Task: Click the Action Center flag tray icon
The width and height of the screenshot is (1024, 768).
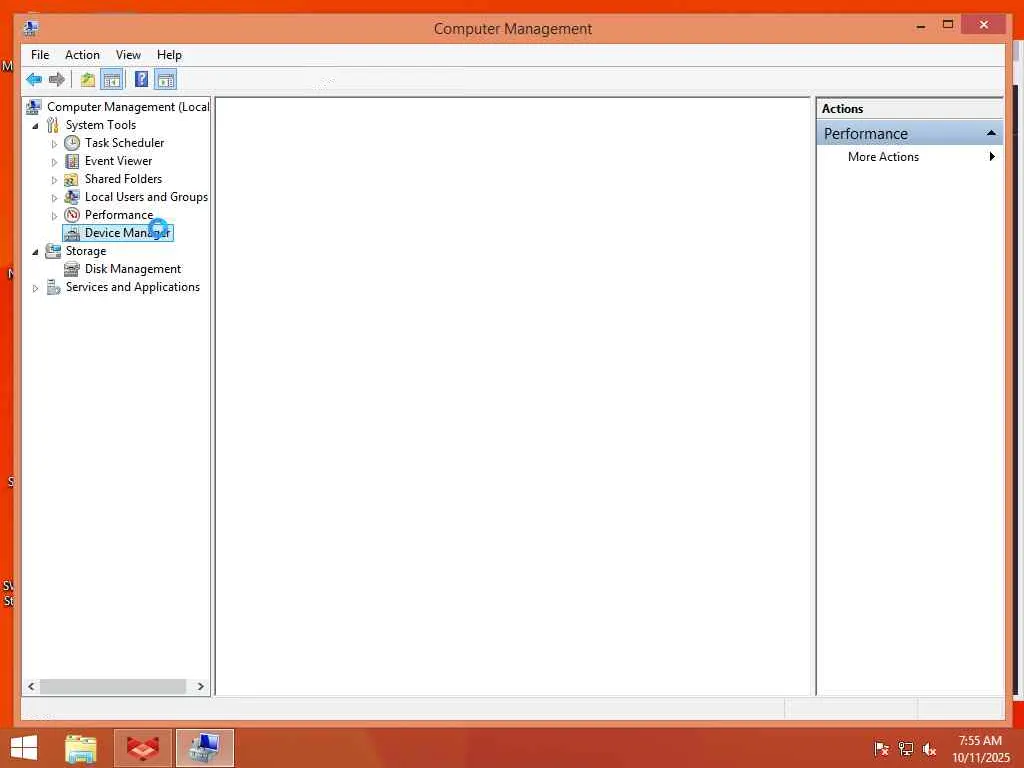Action: 881,748
